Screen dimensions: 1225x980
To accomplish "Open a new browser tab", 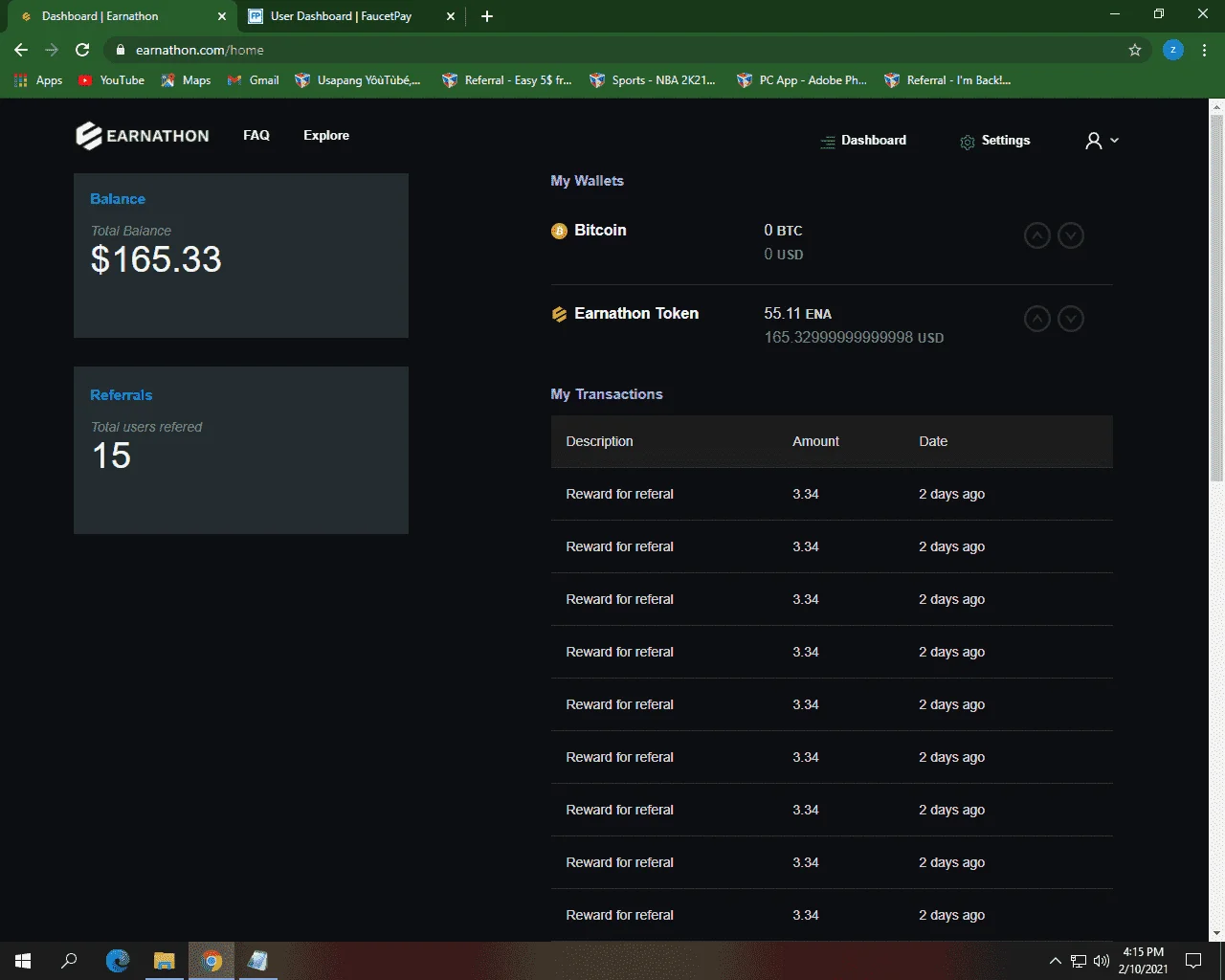I will coord(487,16).
